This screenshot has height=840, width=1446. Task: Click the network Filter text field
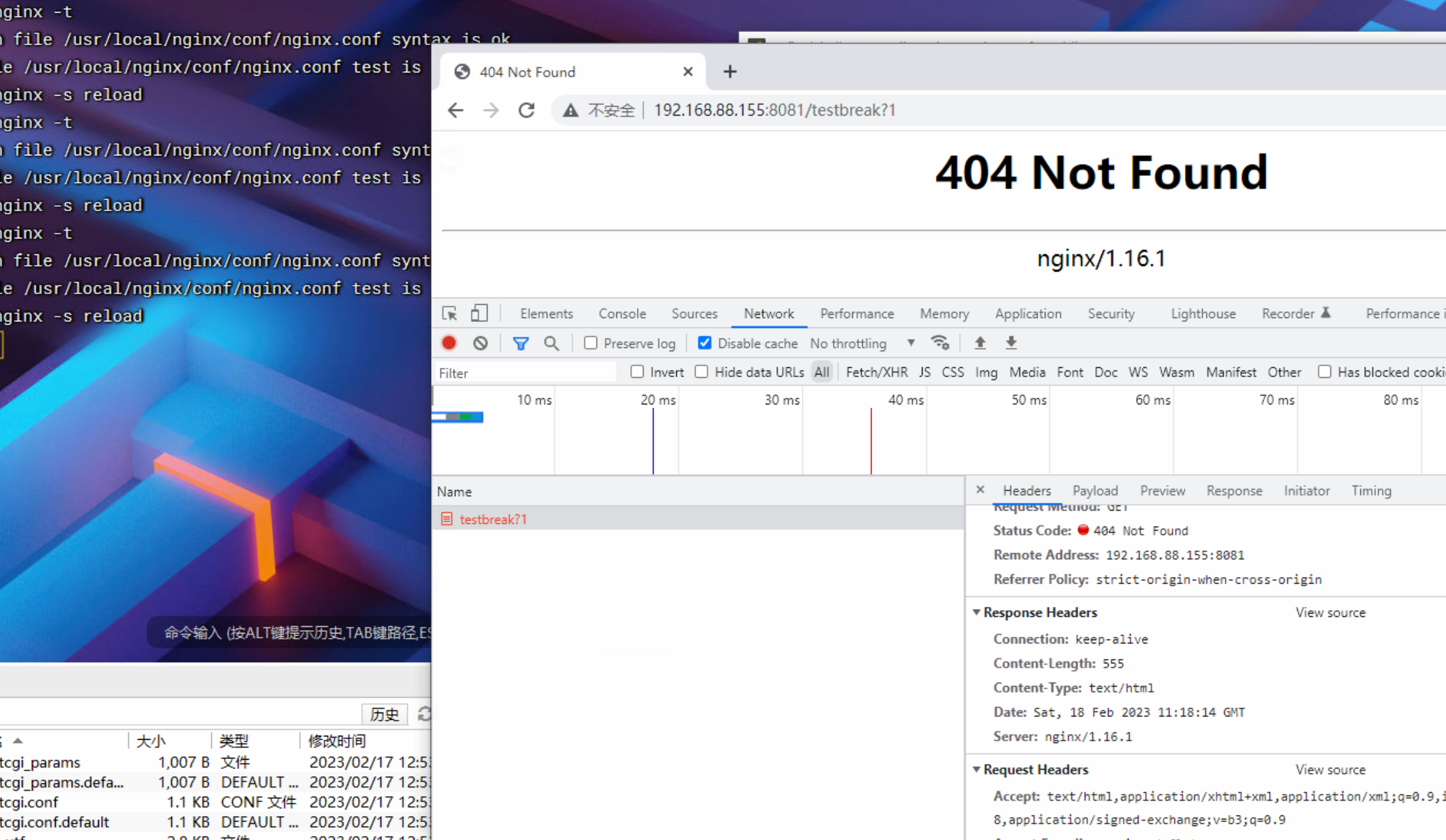(x=525, y=373)
